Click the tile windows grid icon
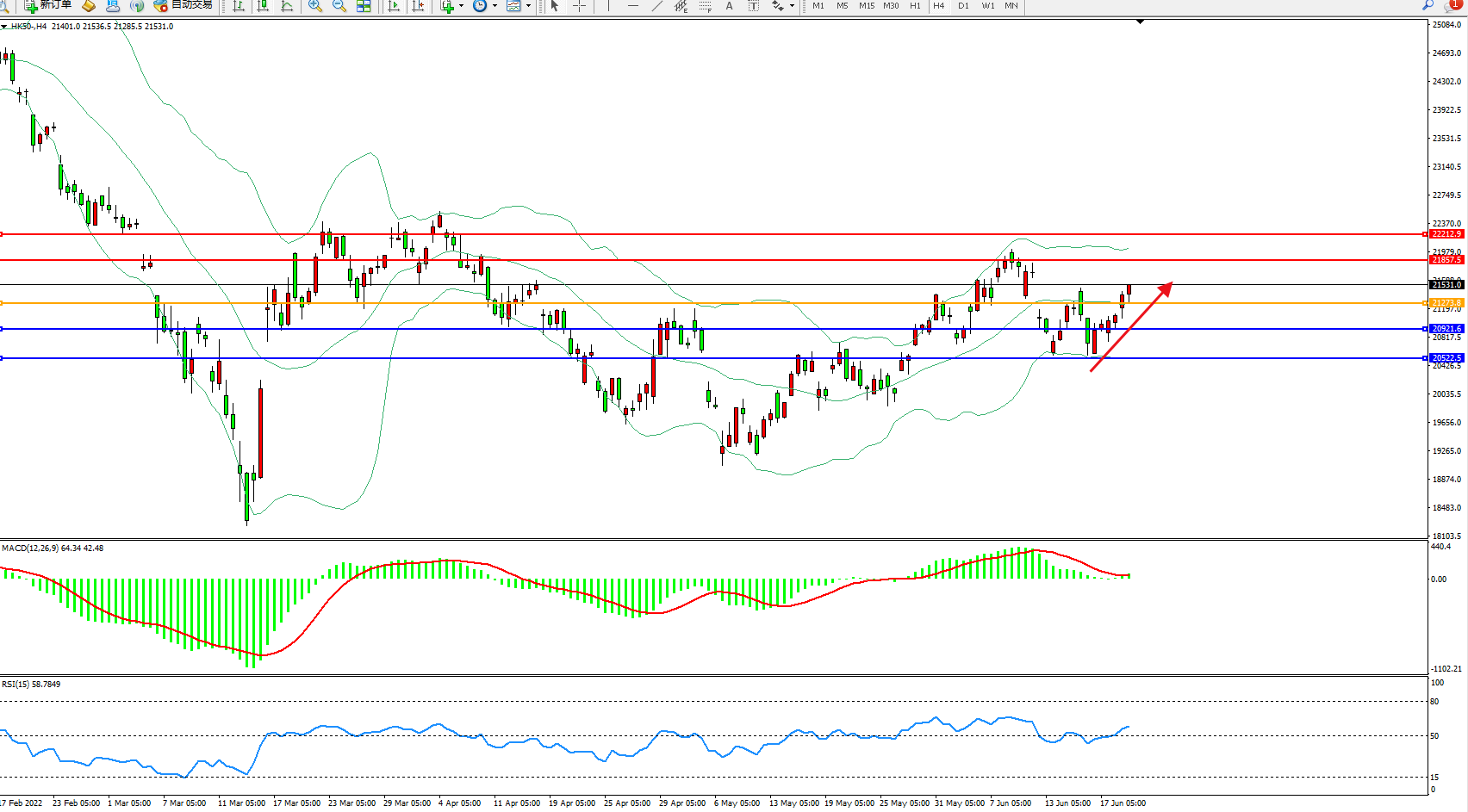This screenshot has height=812, width=1468. click(364, 6)
